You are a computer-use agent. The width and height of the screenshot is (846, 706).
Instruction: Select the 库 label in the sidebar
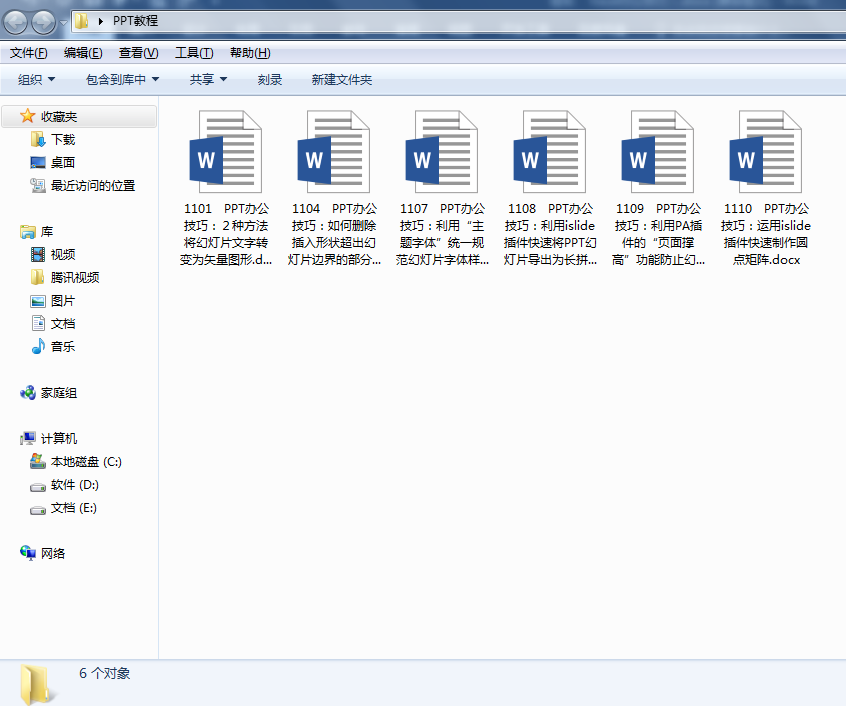(x=47, y=232)
